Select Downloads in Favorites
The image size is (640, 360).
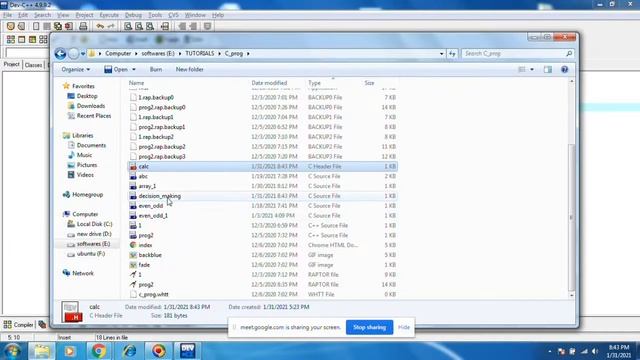91,106
